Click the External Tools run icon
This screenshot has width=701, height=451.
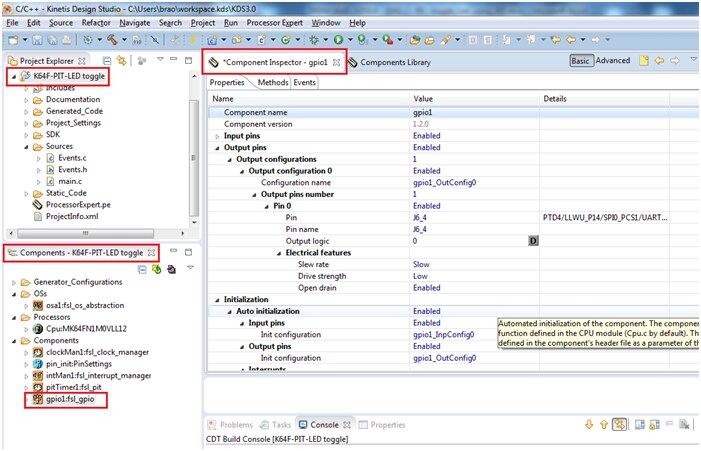[388, 40]
